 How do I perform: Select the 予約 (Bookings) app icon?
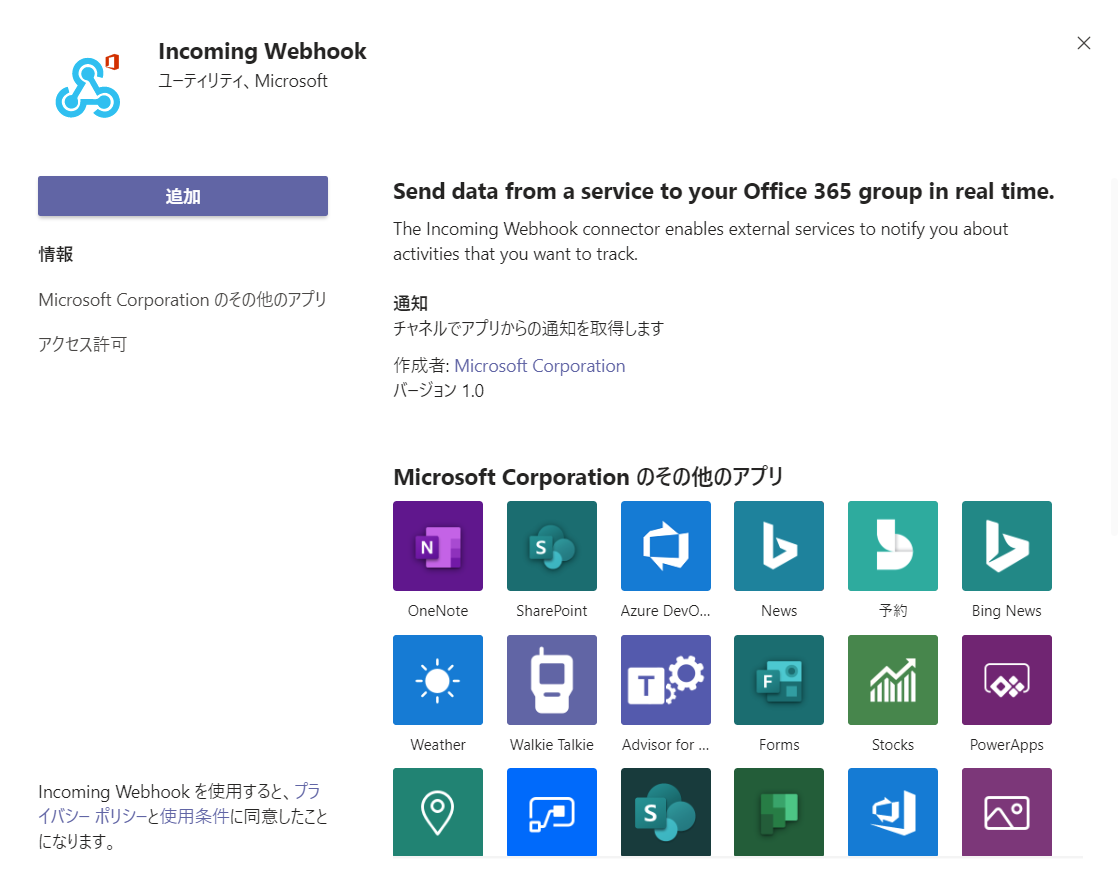pyautogui.click(x=893, y=546)
